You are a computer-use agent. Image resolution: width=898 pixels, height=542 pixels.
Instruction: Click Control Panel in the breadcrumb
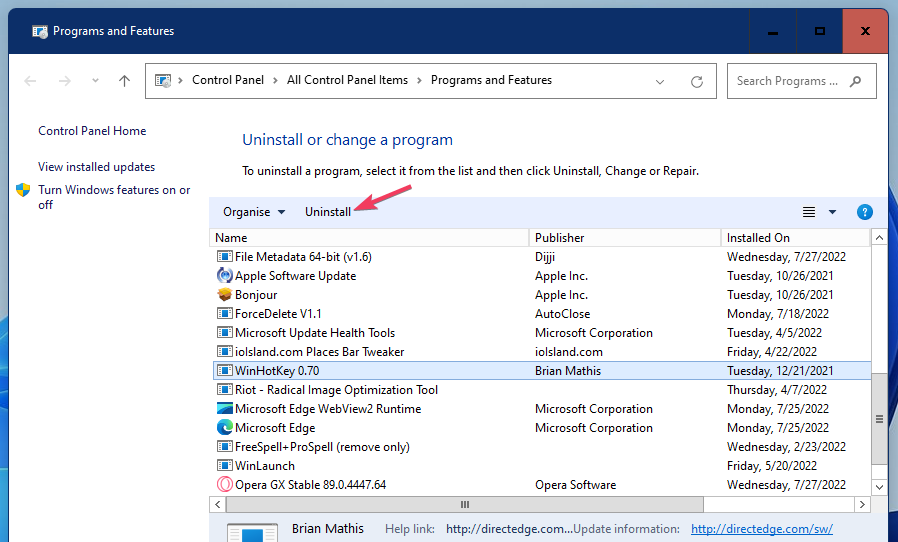[x=228, y=80]
